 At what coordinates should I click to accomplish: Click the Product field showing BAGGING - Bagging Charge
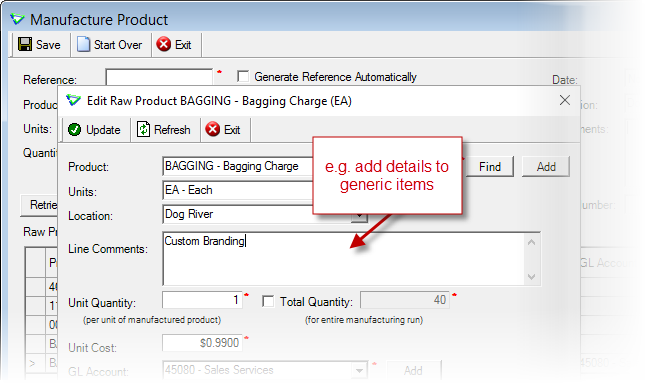pyautogui.click(x=237, y=166)
